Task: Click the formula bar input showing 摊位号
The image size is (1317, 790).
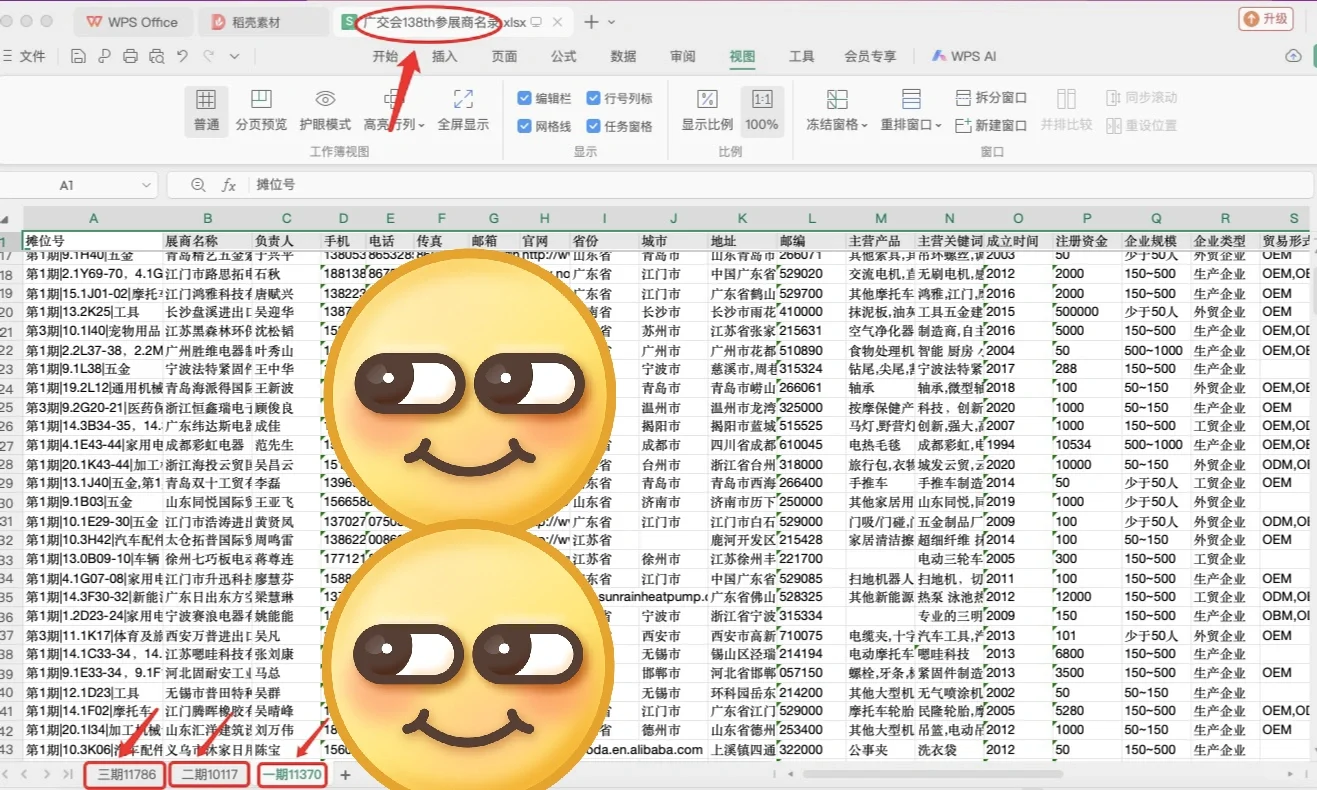Action: click(x=780, y=185)
